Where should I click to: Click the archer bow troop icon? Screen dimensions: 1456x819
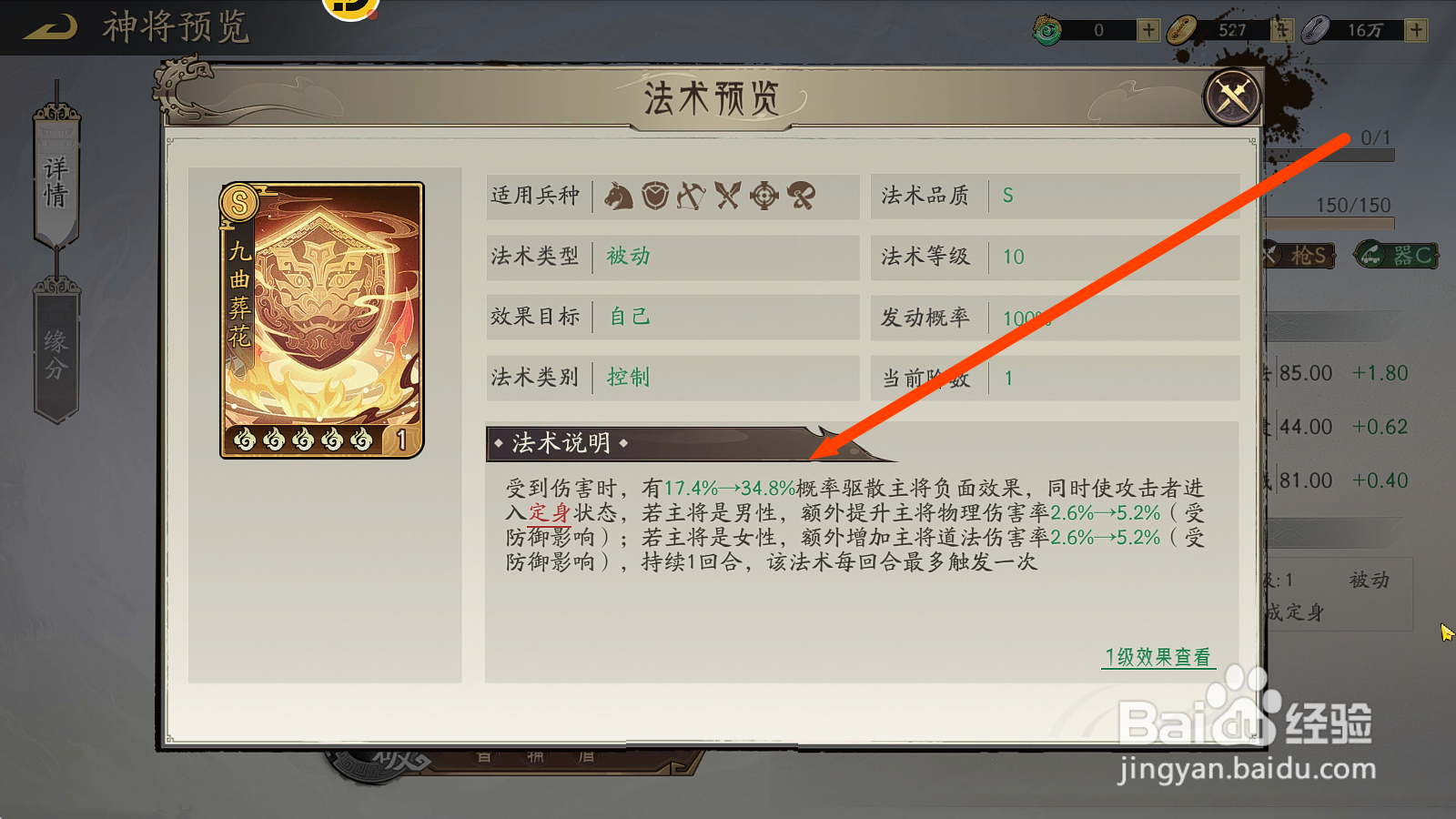[x=692, y=196]
